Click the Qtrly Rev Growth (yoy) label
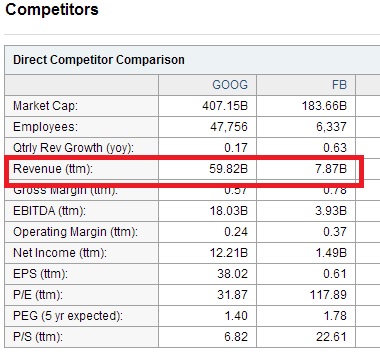 click(x=73, y=148)
